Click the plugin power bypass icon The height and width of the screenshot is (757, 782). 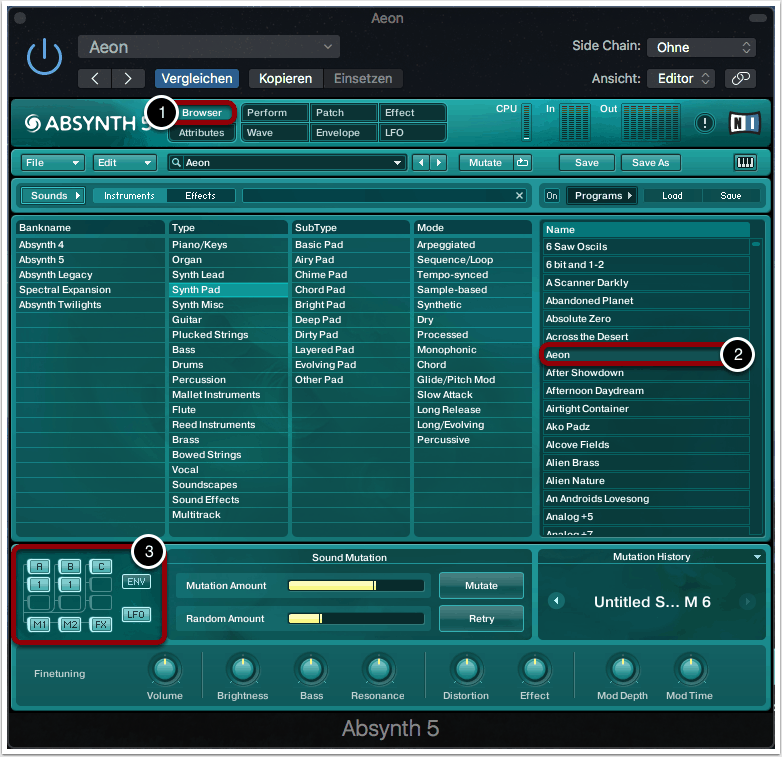[44, 58]
